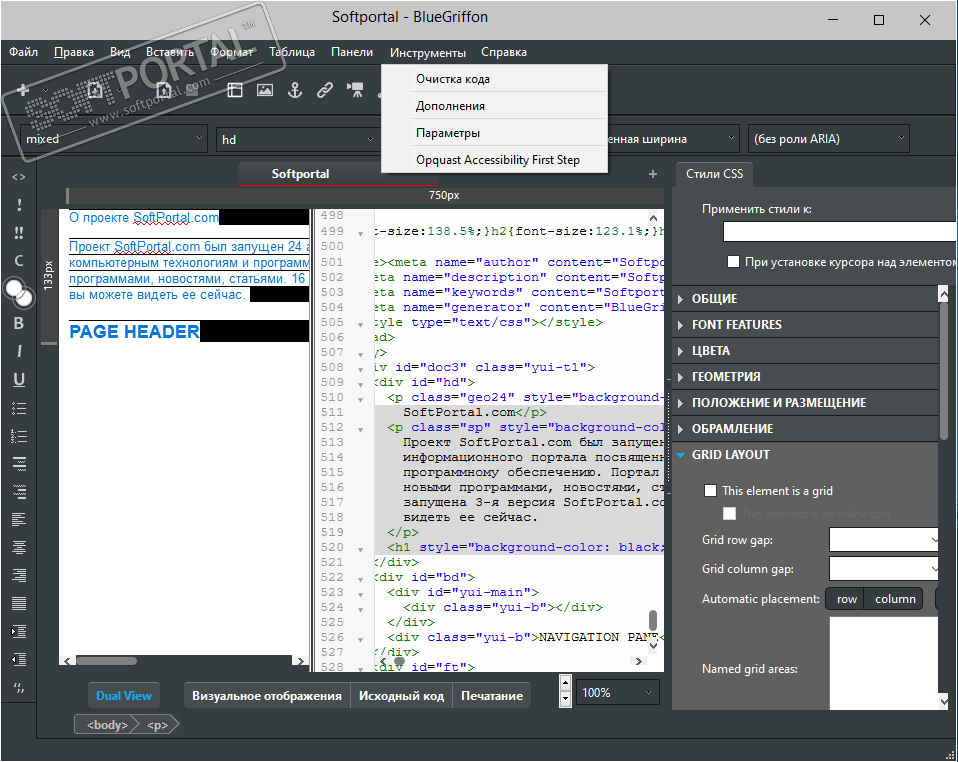The image size is (958, 762).
Task: Collapse the GRID LAYOUT section
Action: click(x=805, y=455)
